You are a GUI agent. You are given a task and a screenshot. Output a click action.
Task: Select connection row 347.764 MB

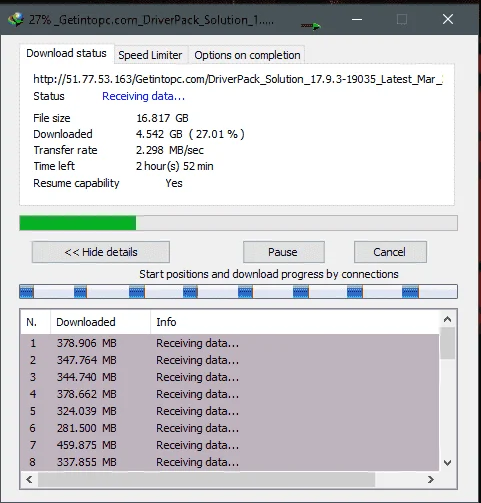(x=230, y=360)
